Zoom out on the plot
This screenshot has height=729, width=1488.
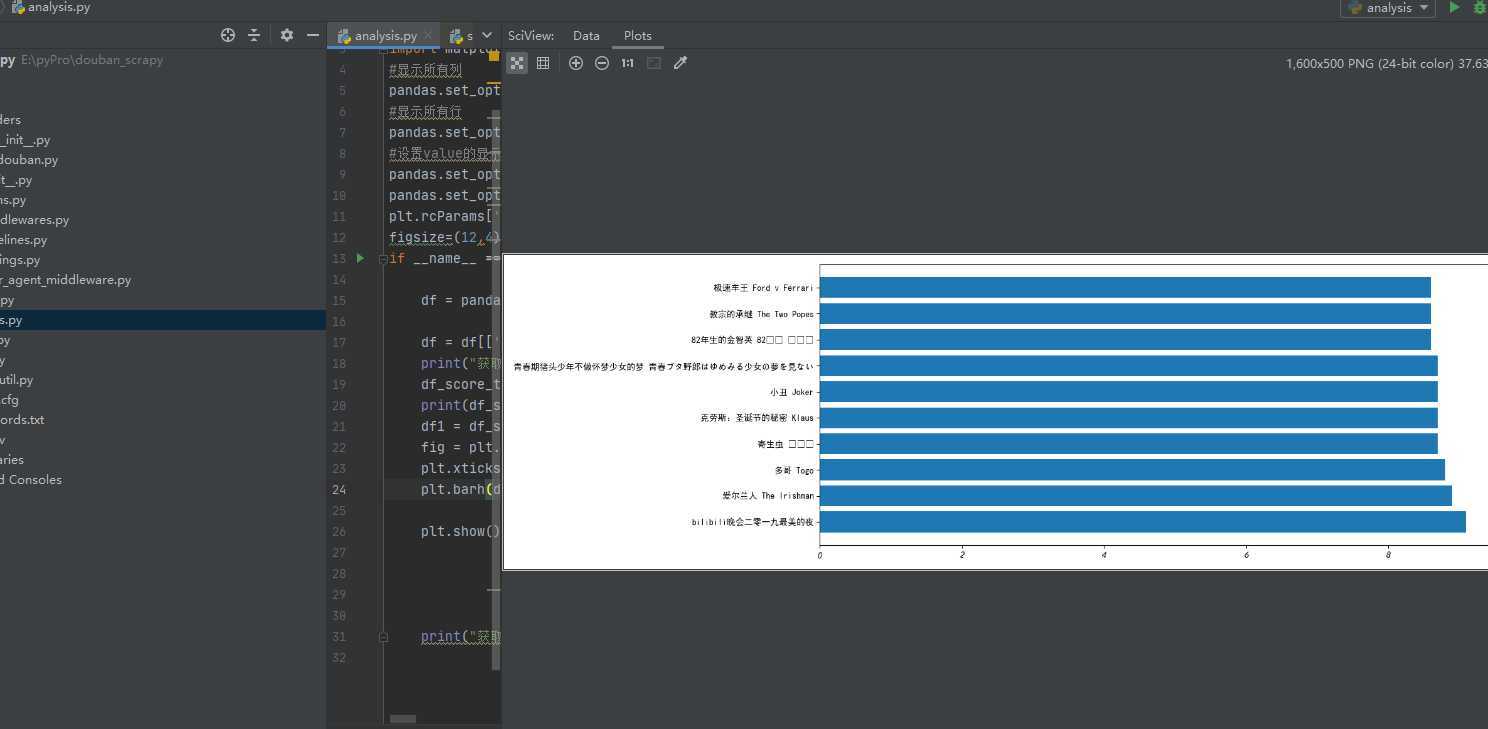tap(602, 63)
